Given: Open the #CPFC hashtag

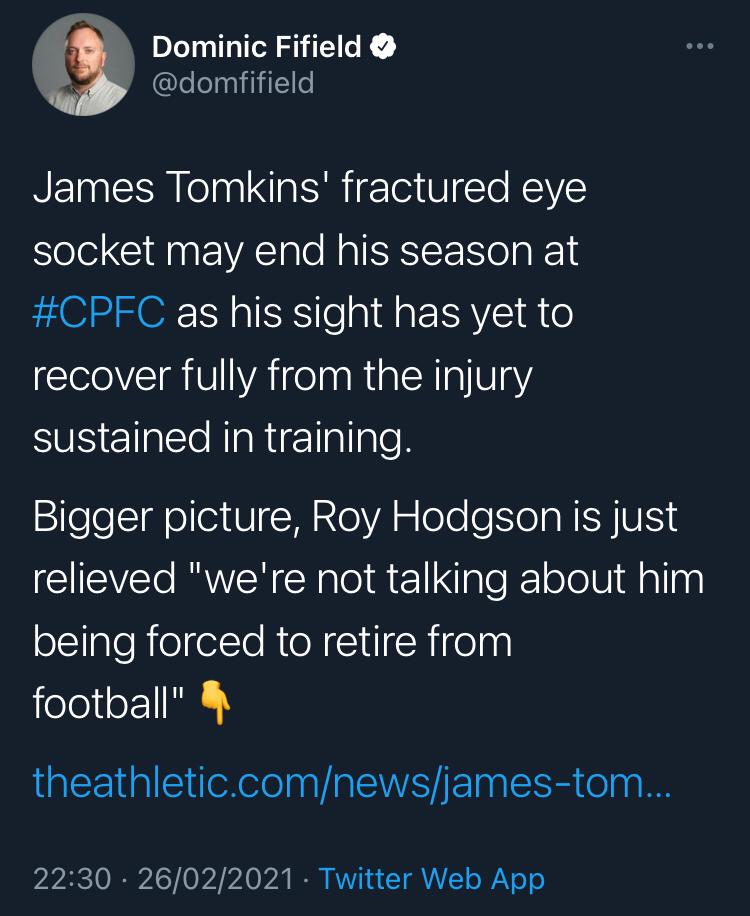Looking at the screenshot, I should (x=99, y=313).
